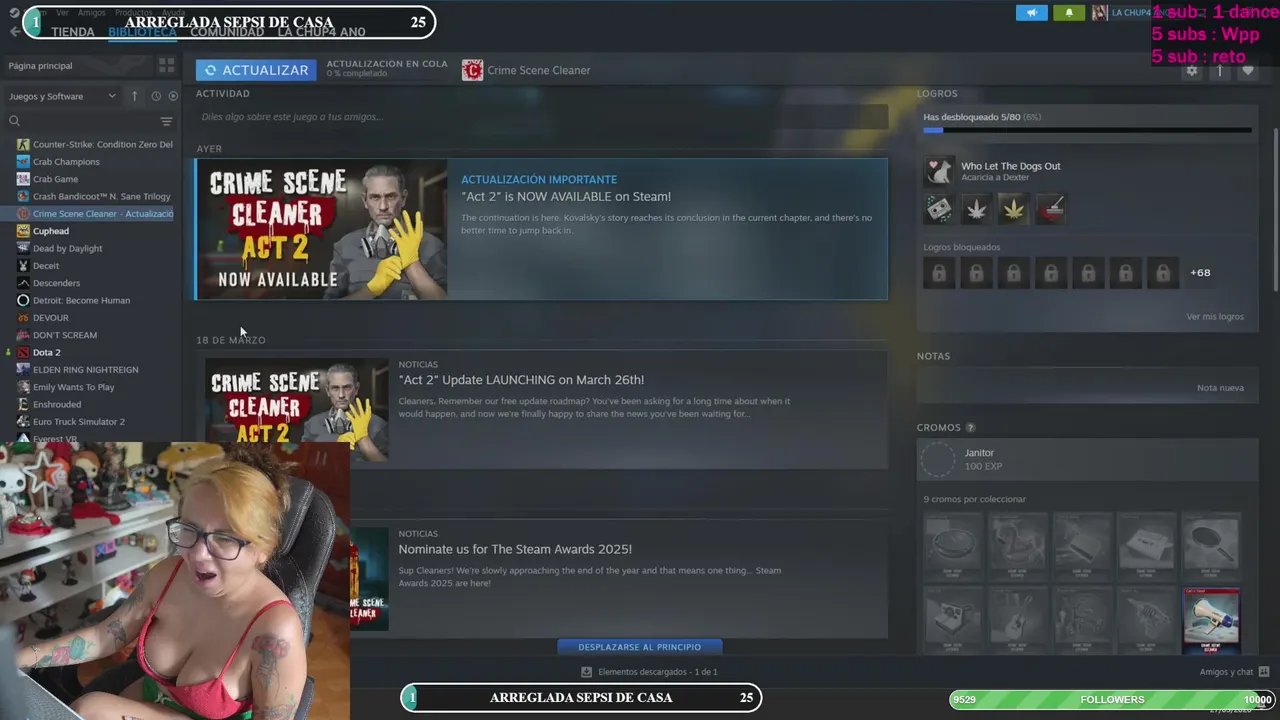Screen dimensions: 1280x720
Task: Open the advanced filter options icon
Action: coord(166,121)
